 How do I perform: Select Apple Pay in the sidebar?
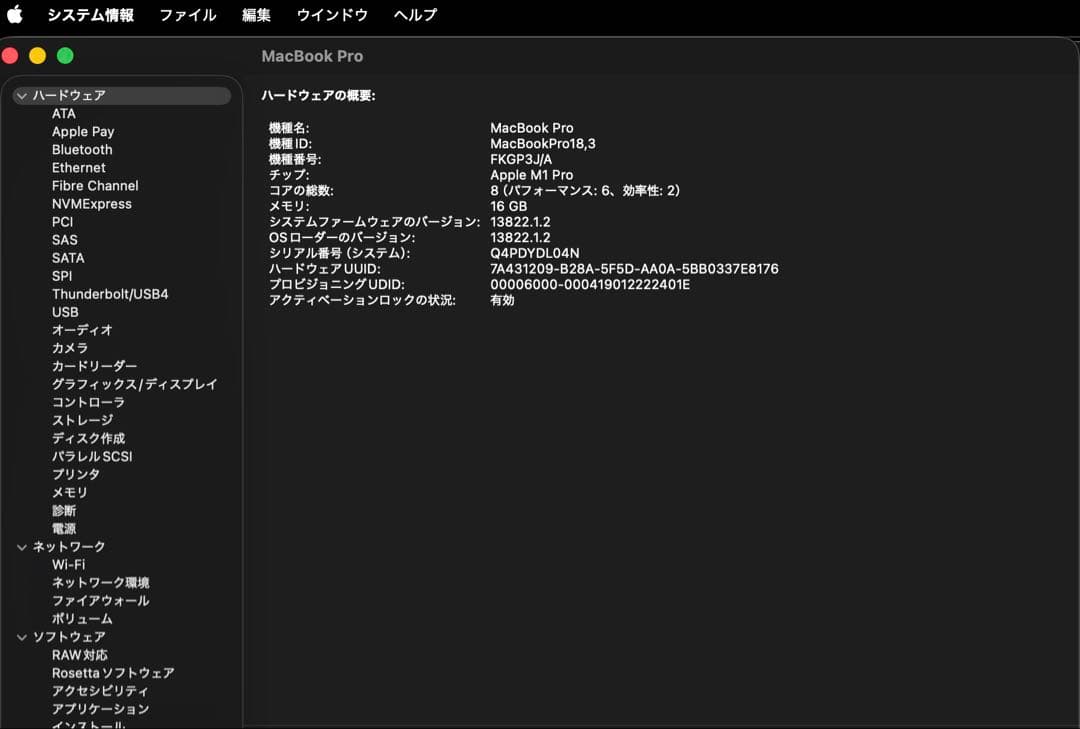83,131
